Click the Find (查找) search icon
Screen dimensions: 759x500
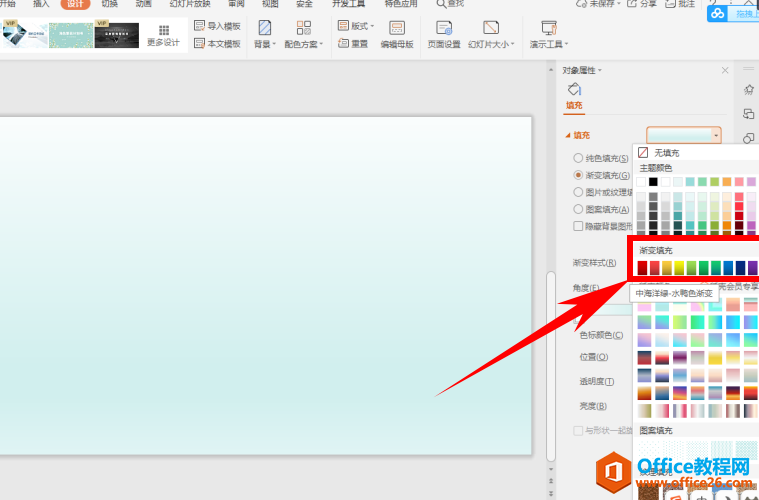click(x=441, y=4)
